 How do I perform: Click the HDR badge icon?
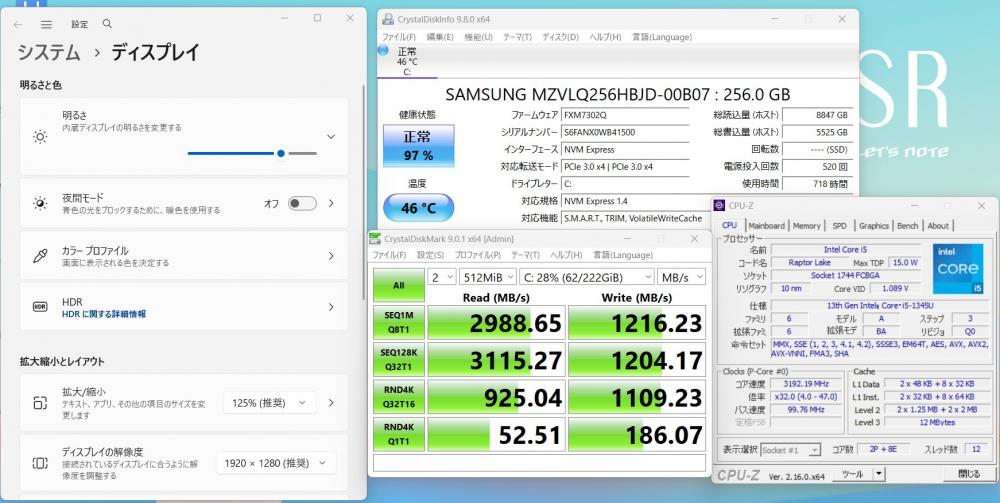tap(40, 307)
